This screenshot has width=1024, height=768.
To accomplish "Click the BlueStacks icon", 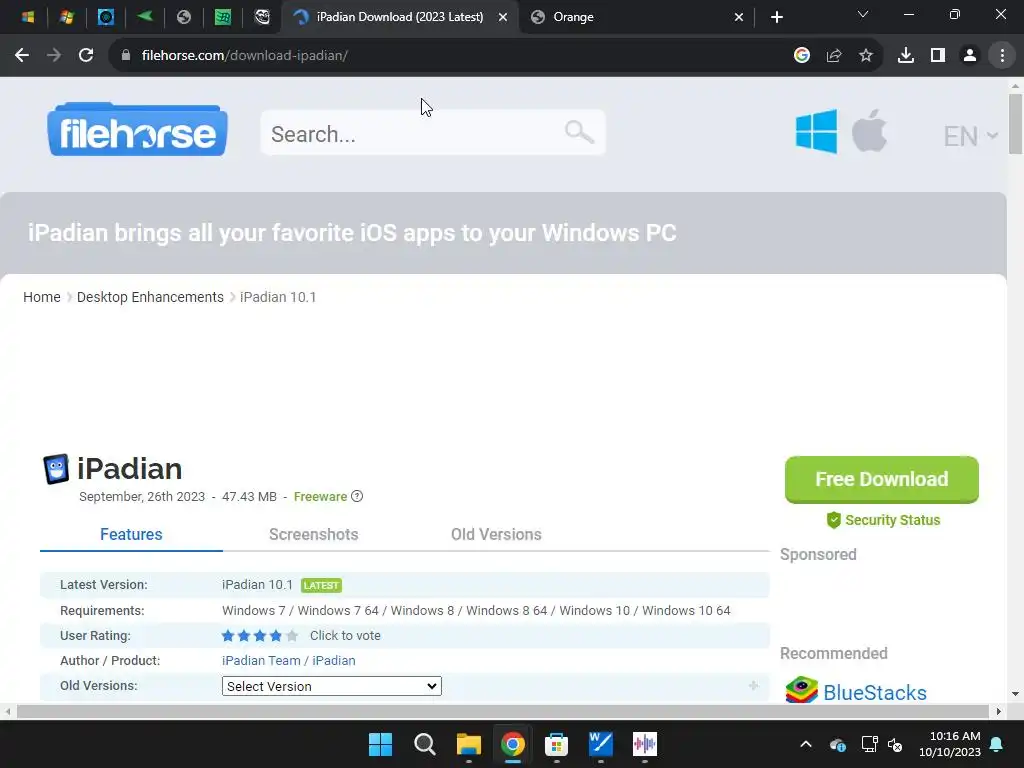I will tap(801, 690).
